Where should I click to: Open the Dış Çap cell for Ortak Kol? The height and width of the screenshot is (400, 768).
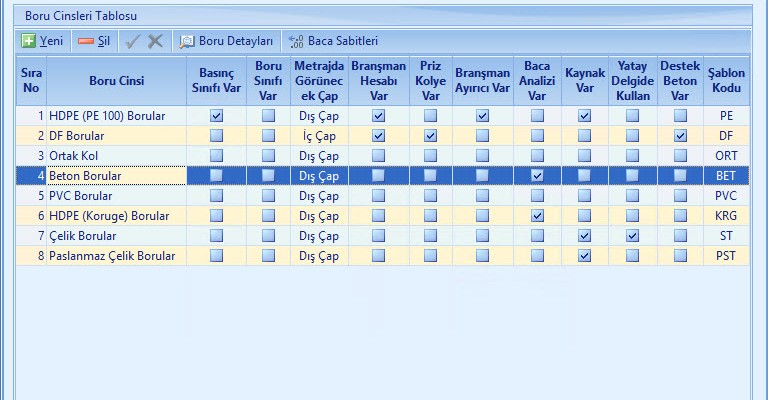point(319,156)
